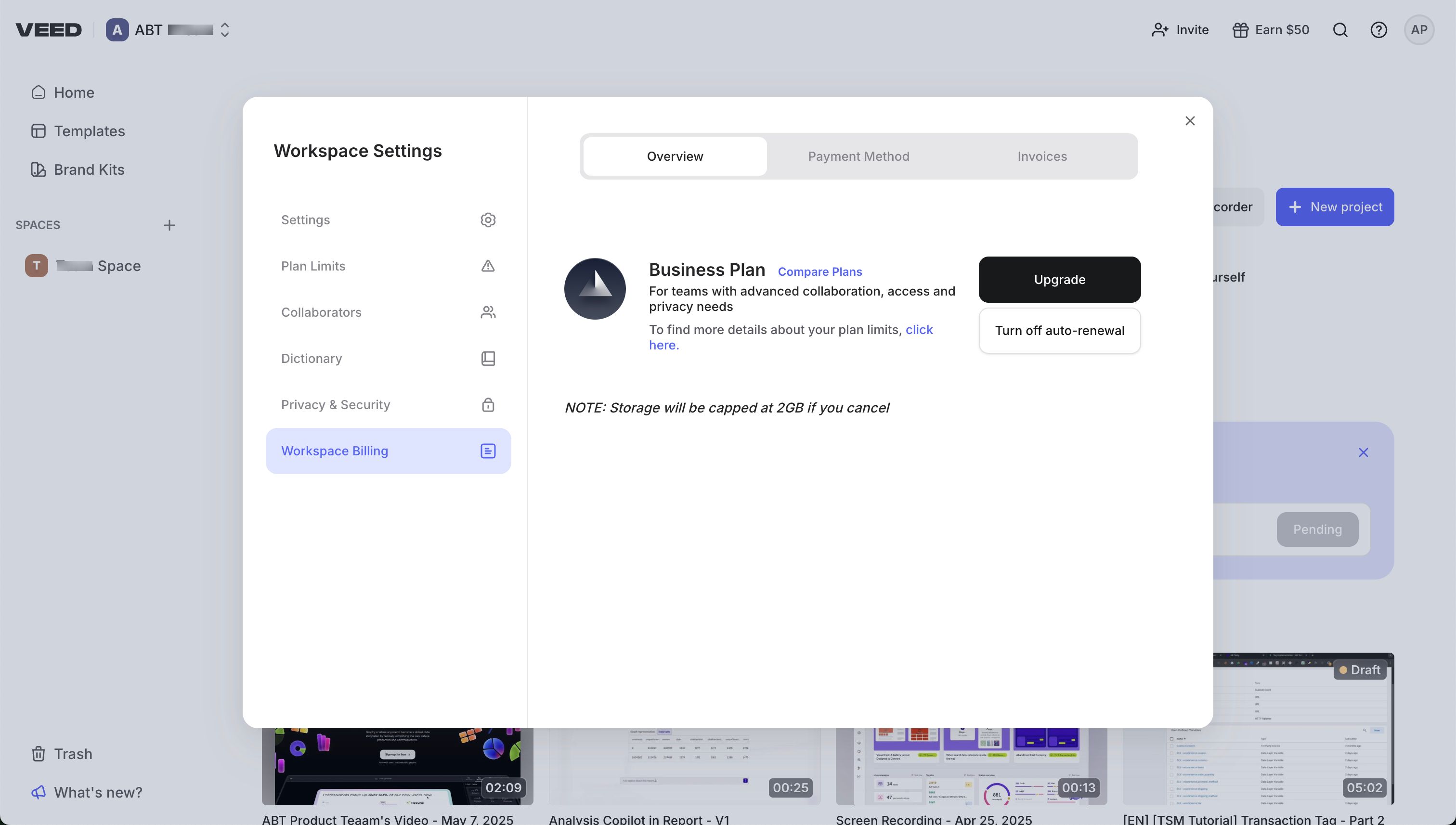1456x825 pixels.
Task: Open the Transaction Tag Part 2 thumbnail
Action: click(1303, 729)
